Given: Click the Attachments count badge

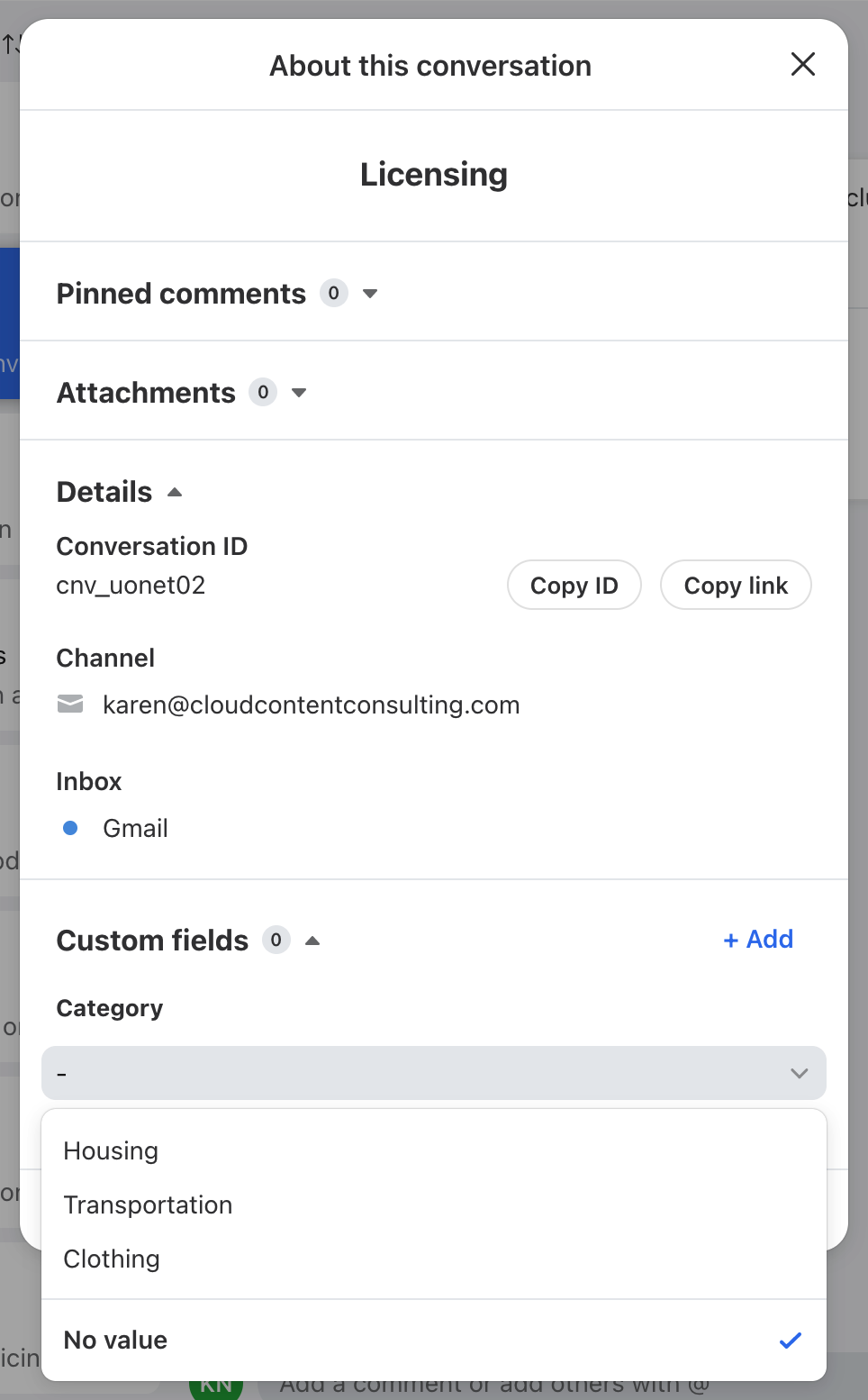Looking at the screenshot, I should click(263, 393).
